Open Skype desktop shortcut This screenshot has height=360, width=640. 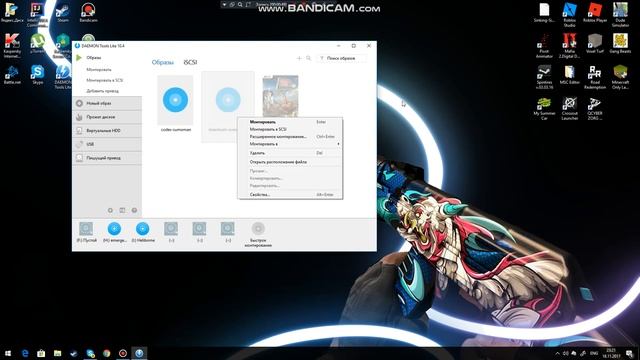pos(38,75)
